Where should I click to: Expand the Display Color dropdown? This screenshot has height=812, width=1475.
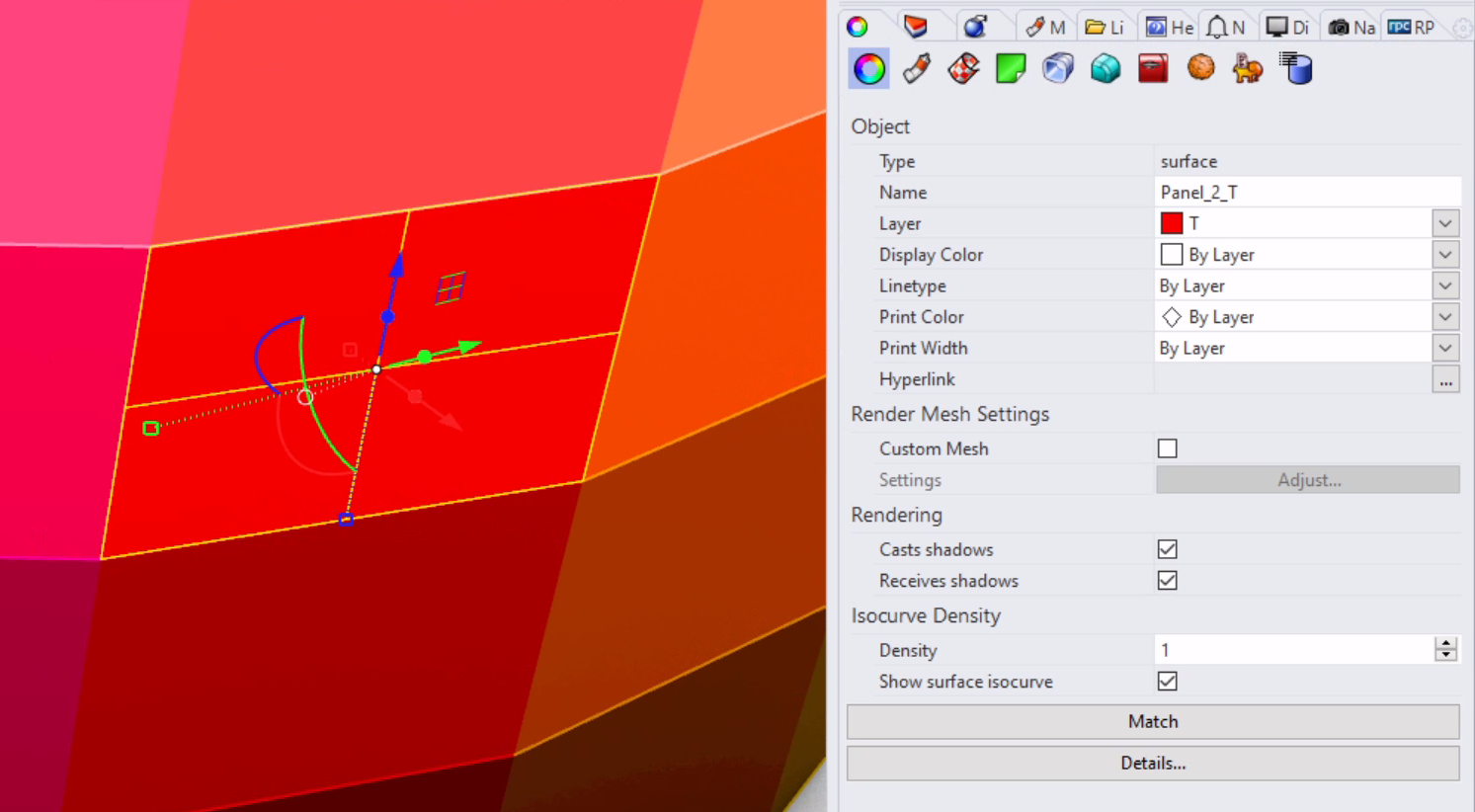click(1444, 254)
